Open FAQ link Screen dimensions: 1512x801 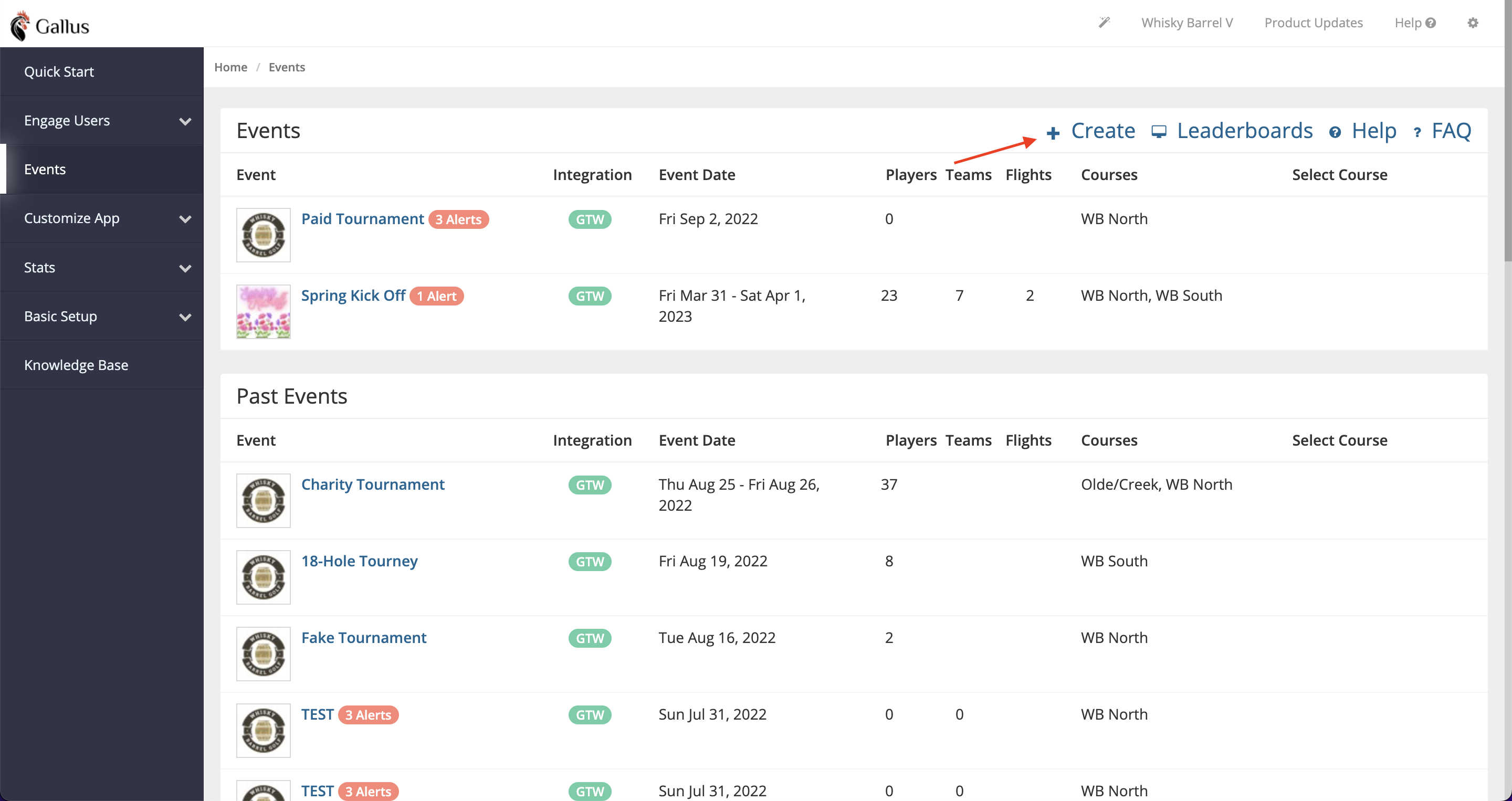coord(1451,130)
